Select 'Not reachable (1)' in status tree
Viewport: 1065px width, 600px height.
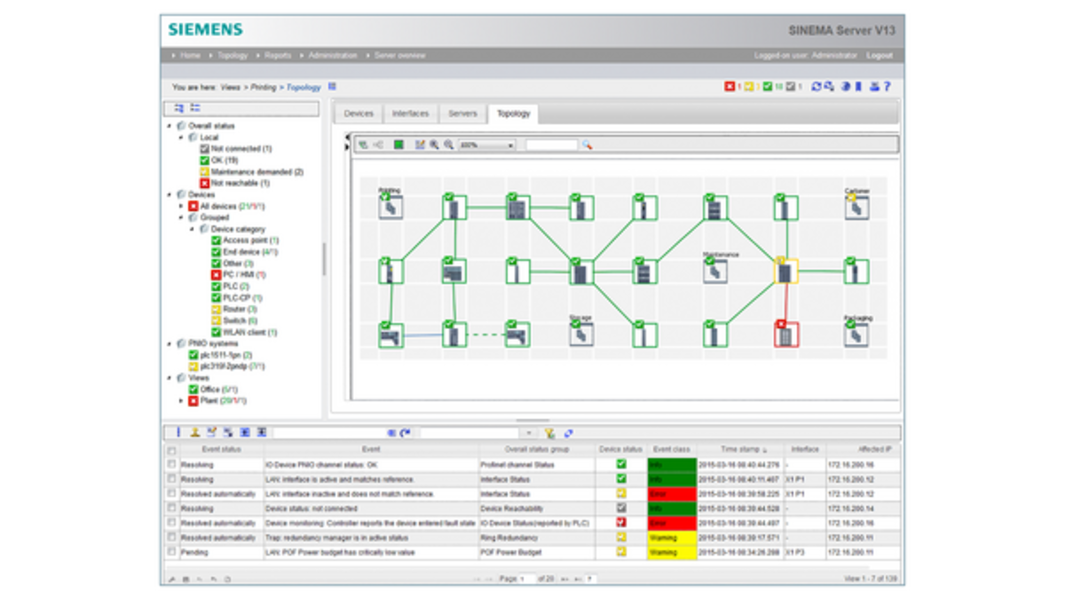(x=240, y=183)
